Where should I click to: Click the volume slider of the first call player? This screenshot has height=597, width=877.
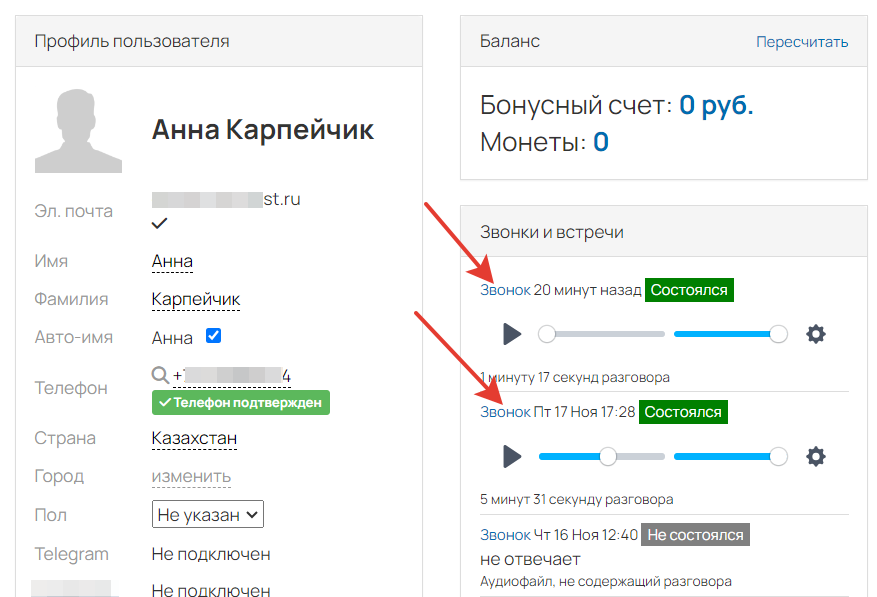pos(730,334)
